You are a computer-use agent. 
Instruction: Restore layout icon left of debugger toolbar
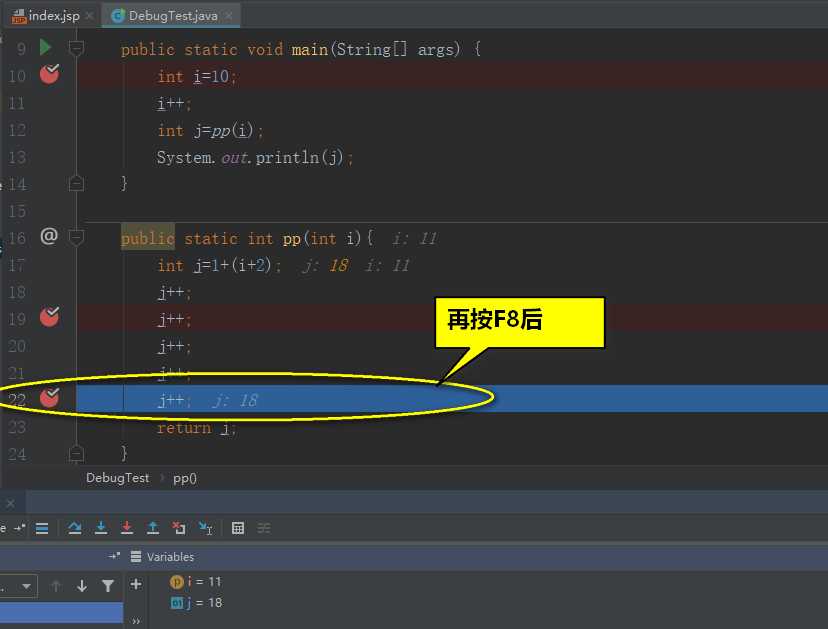[x=20, y=528]
